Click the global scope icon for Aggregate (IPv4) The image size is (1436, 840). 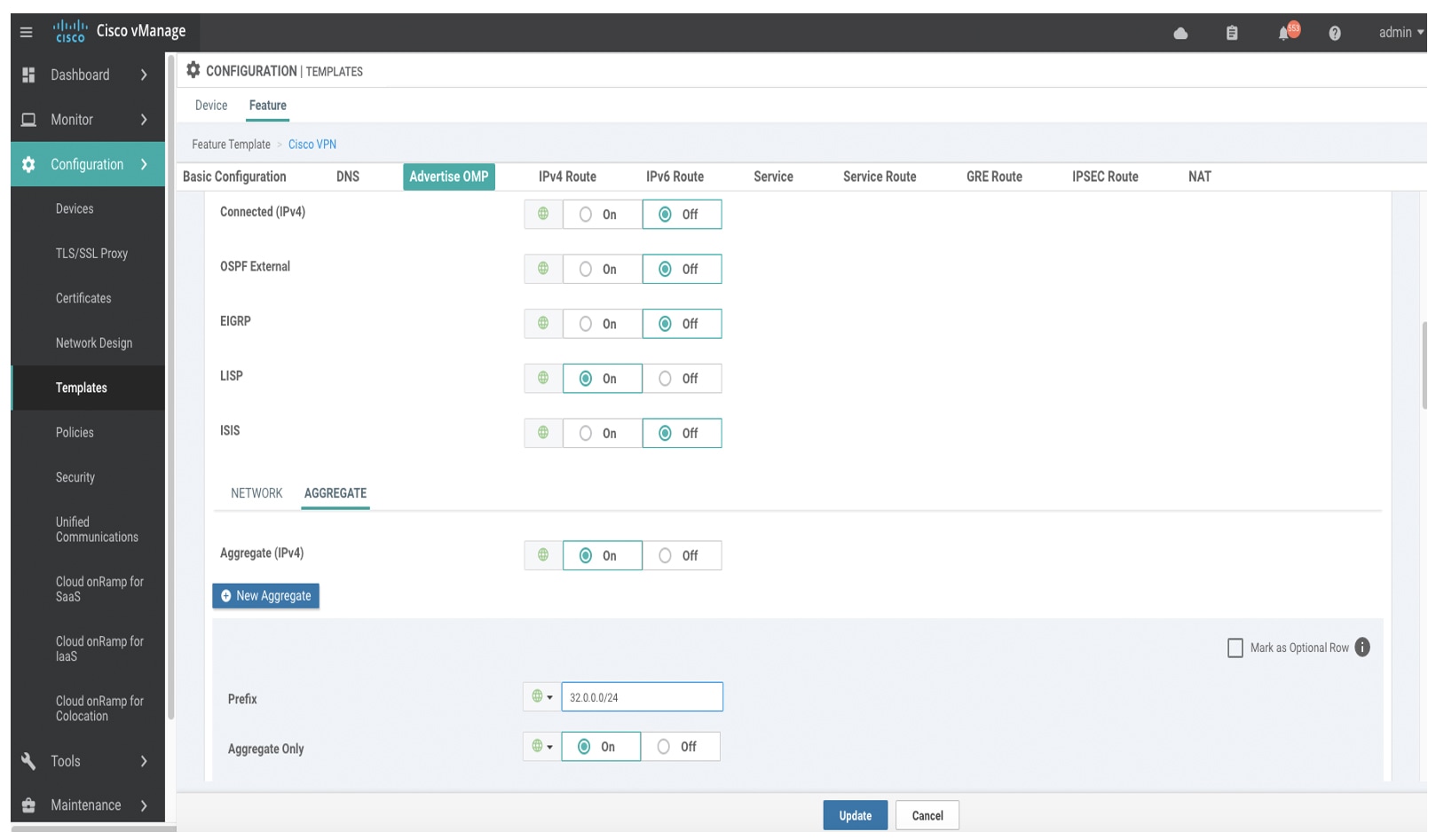[x=543, y=555]
